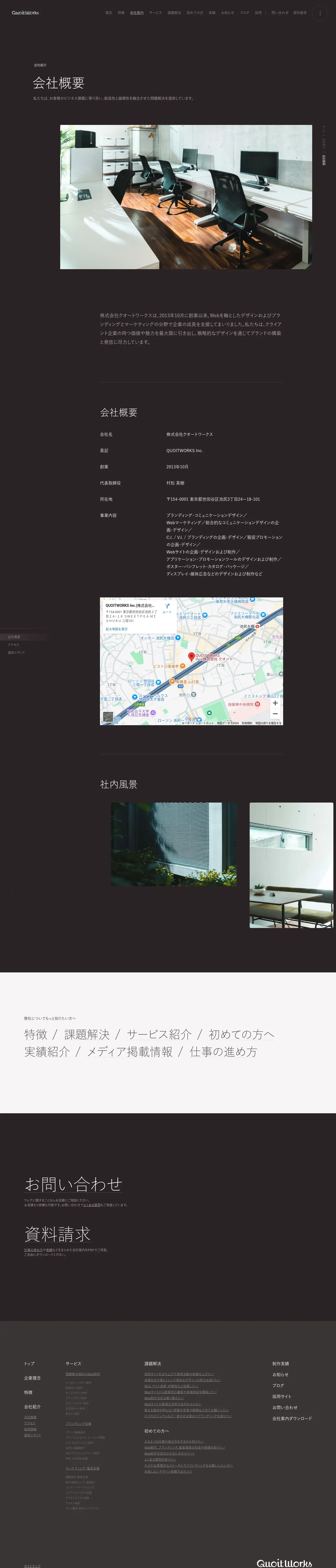The height and width of the screenshot is (1568, 336).
Task: Open 実績 in top navigation
Action: 212,13
